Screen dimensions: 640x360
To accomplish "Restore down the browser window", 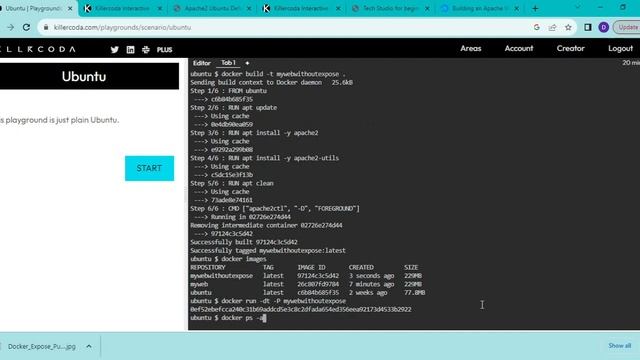I will (x=623, y=7).
